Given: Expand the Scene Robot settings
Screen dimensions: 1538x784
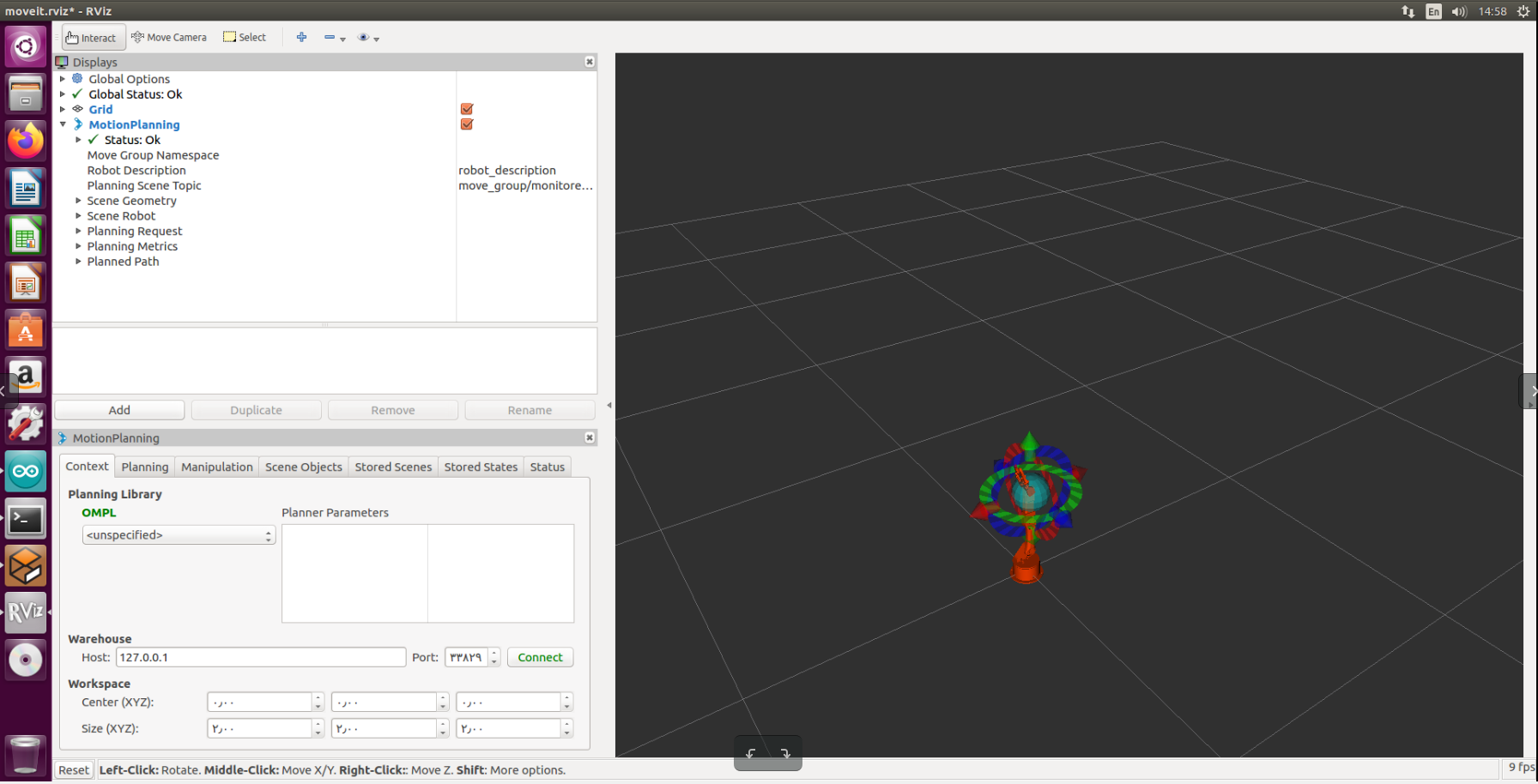Looking at the screenshot, I should click(x=78, y=215).
